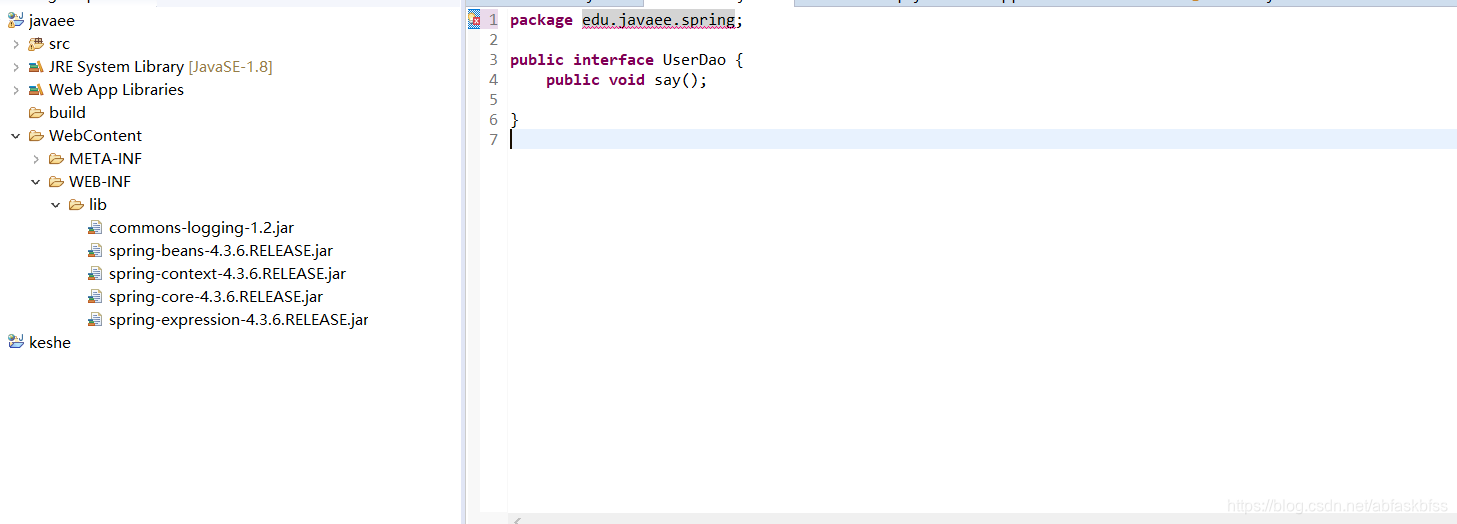Image resolution: width=1457 pixels, height=524 pixels.
Task: Click the keshe project icon
Action: (16, 342)
